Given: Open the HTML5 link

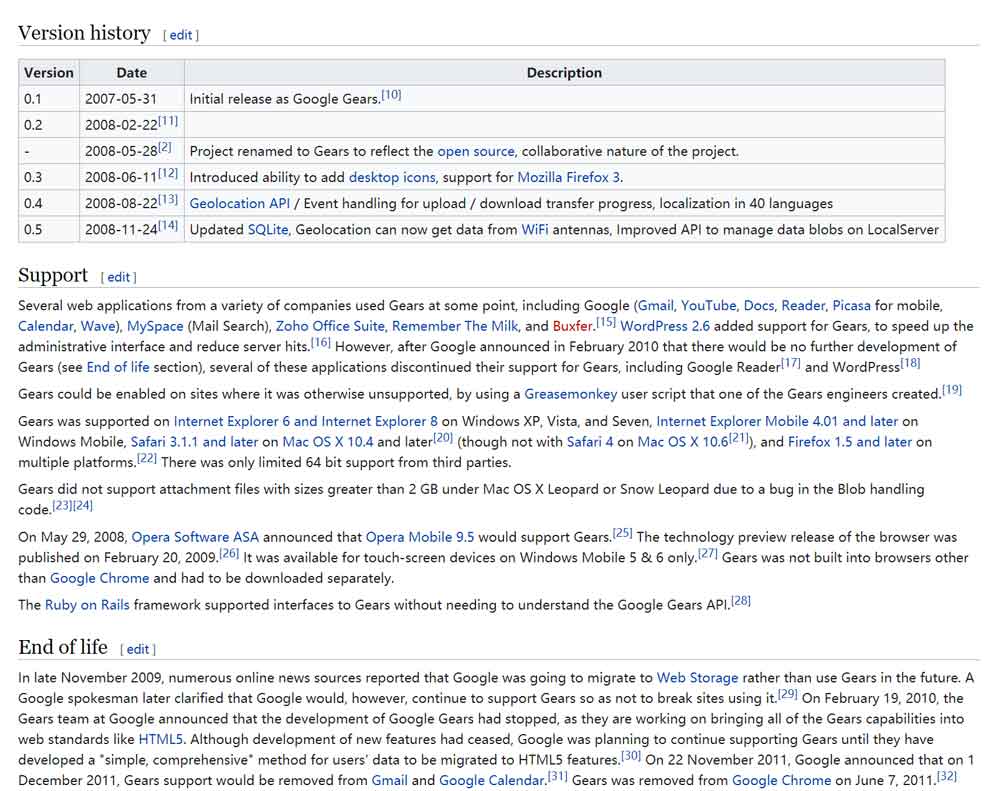Looking at the screenshot, I should click(x=161, y=739).
